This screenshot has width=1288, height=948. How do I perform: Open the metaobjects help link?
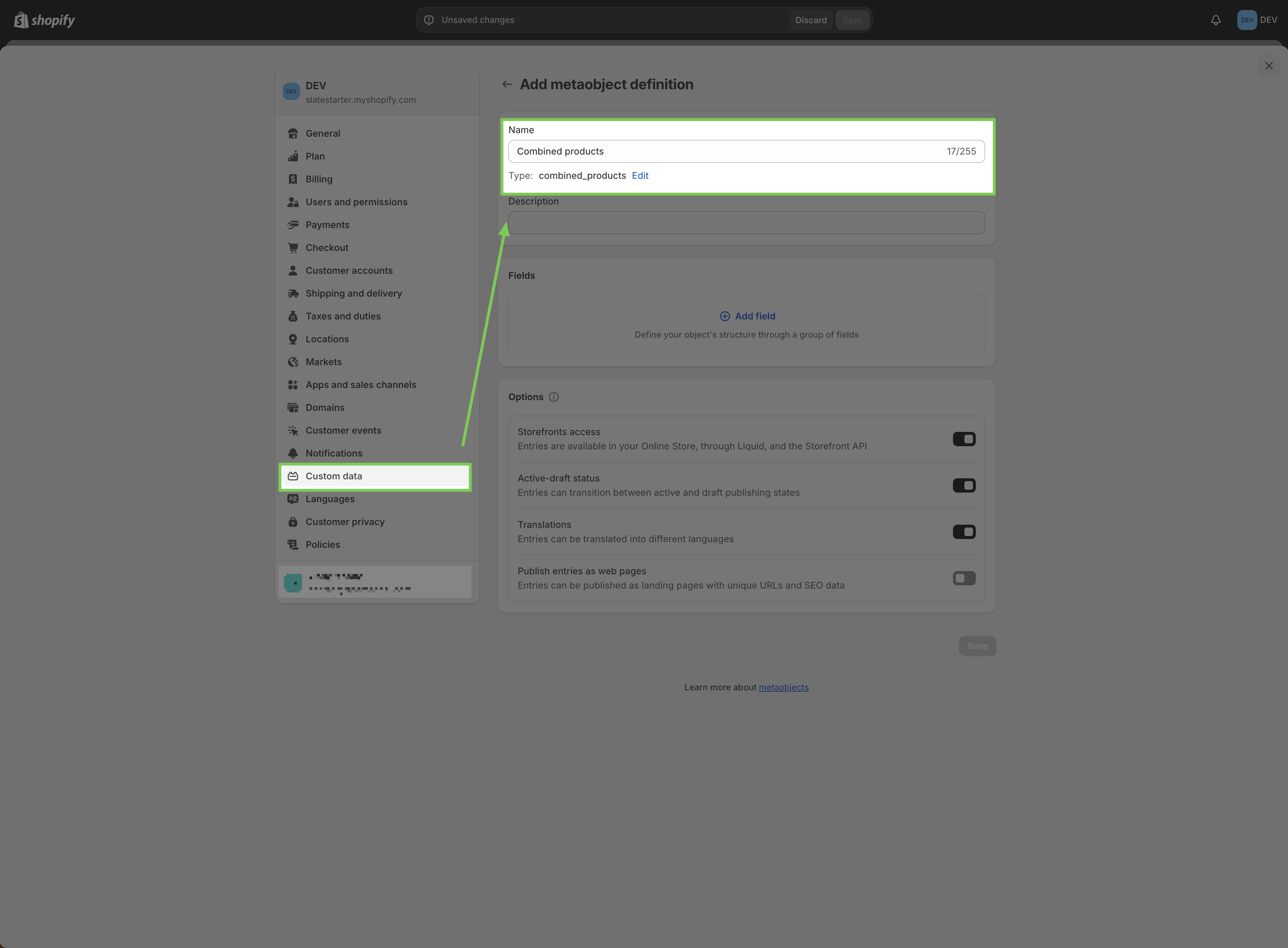tap(784, 687)
